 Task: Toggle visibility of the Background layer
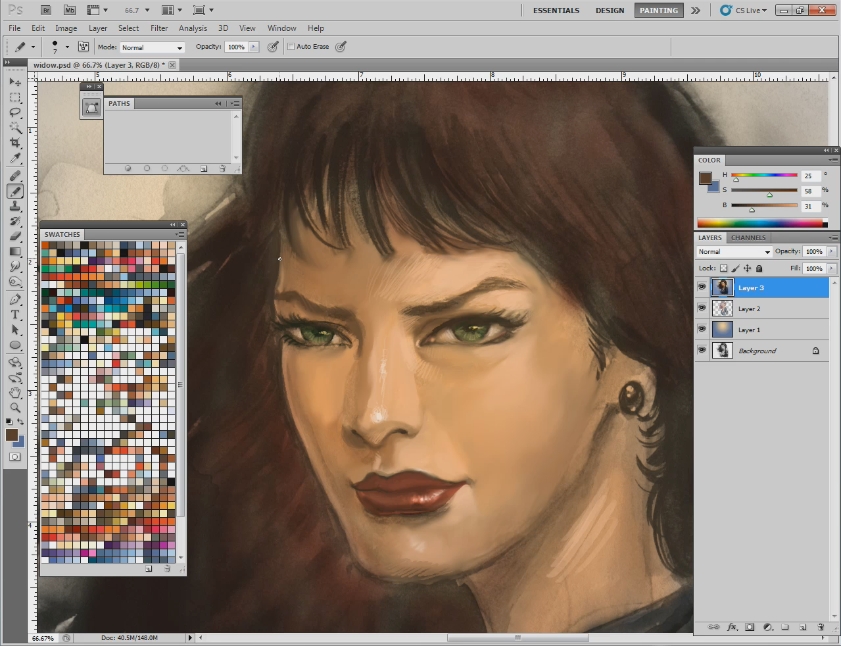703,350
